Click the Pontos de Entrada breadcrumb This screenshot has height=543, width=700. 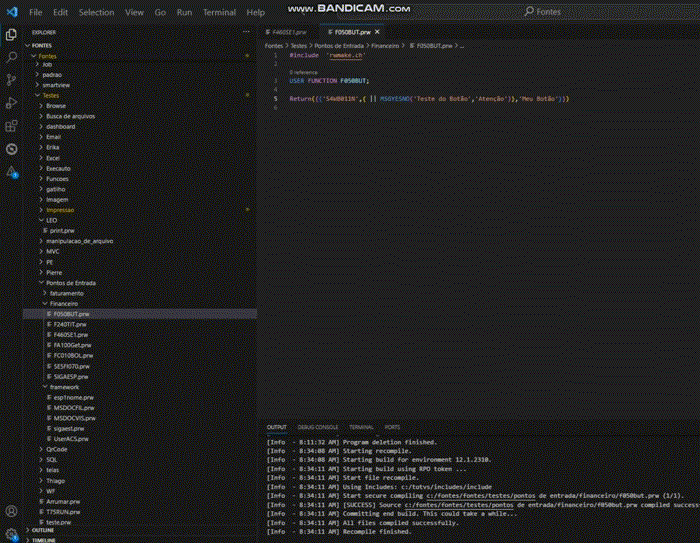coord(339,46)
